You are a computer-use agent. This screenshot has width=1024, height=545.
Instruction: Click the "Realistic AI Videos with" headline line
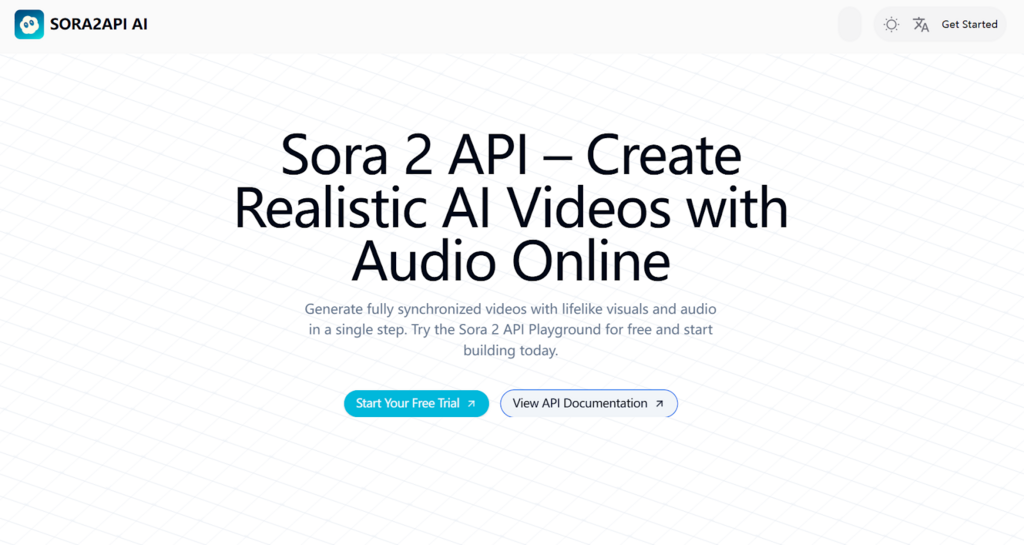511,208
